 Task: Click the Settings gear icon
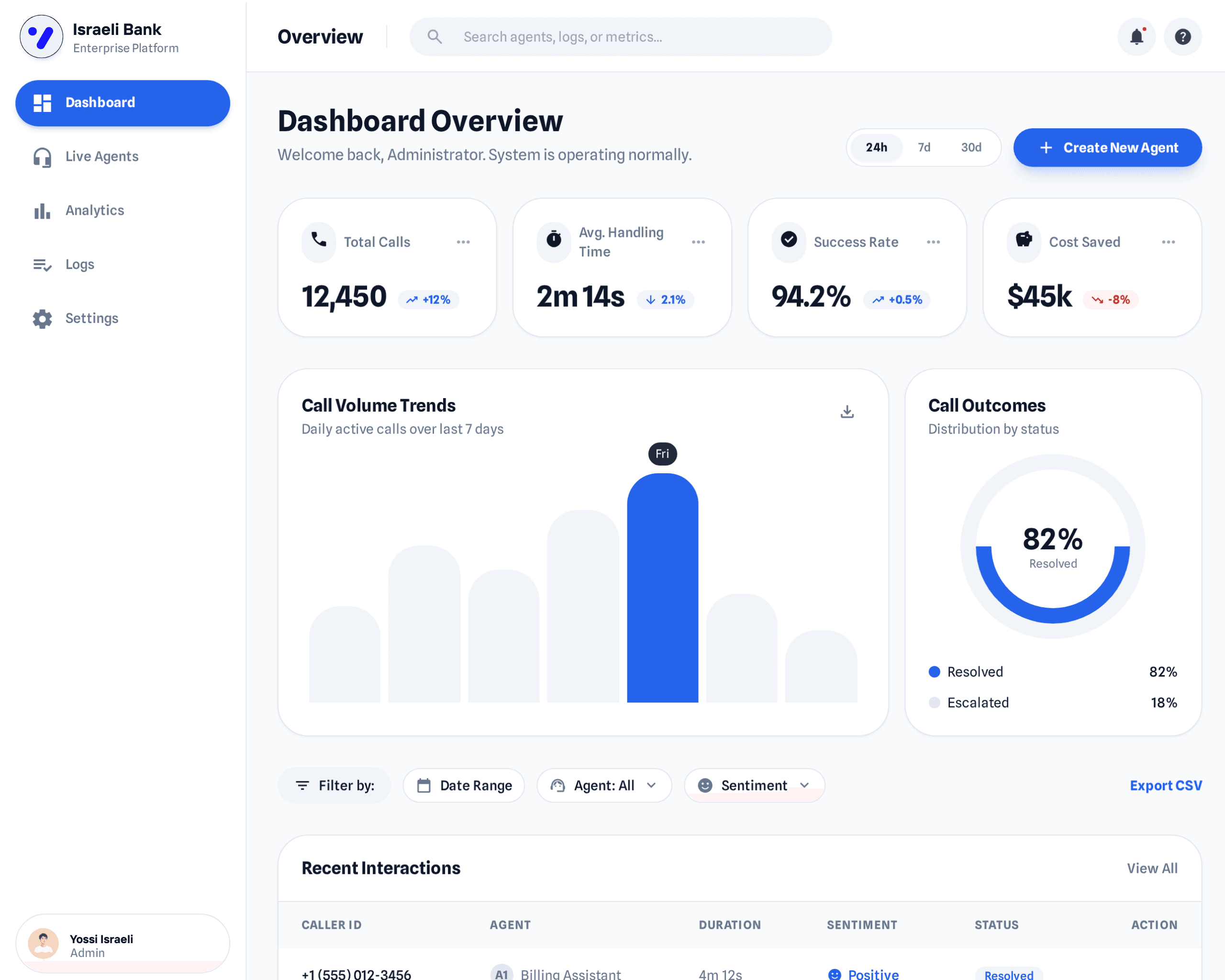[42, 318]
